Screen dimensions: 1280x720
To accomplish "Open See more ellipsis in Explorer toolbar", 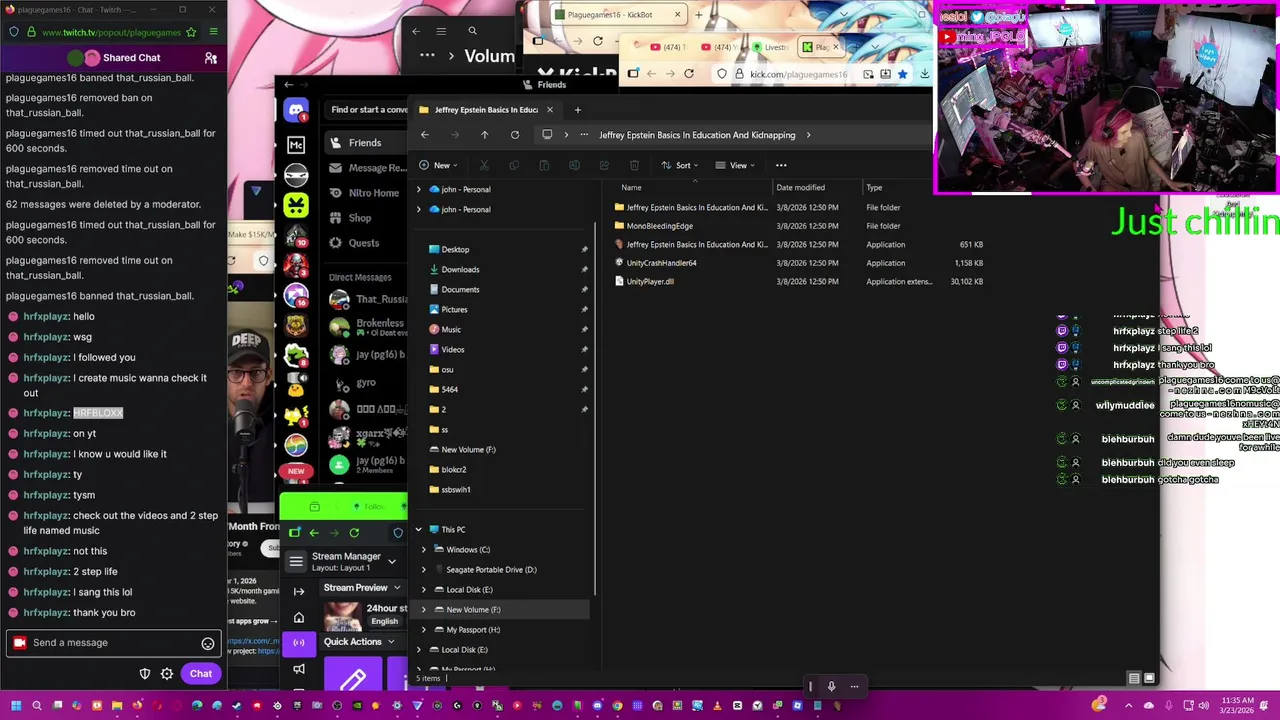I will 781,165.
